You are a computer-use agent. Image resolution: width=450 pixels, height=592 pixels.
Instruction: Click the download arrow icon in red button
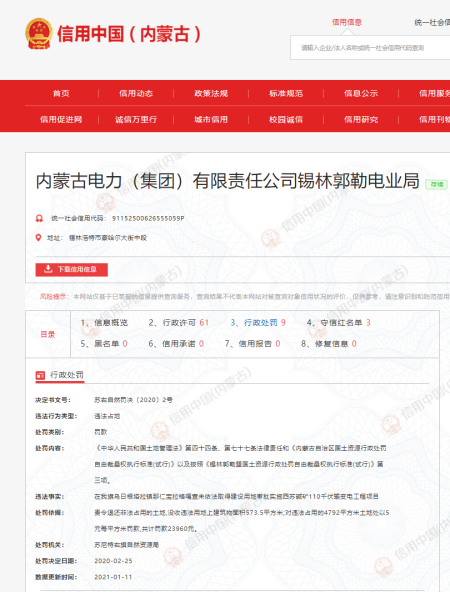[48, 269]
